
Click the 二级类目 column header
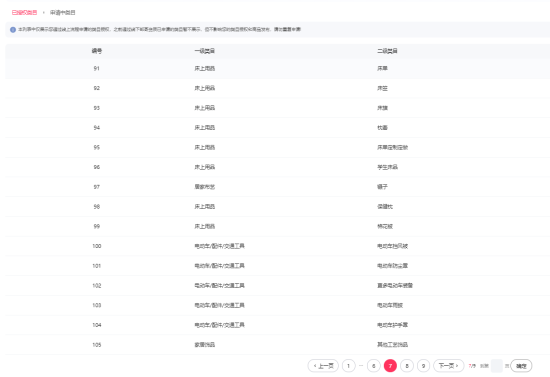[387, 51]
